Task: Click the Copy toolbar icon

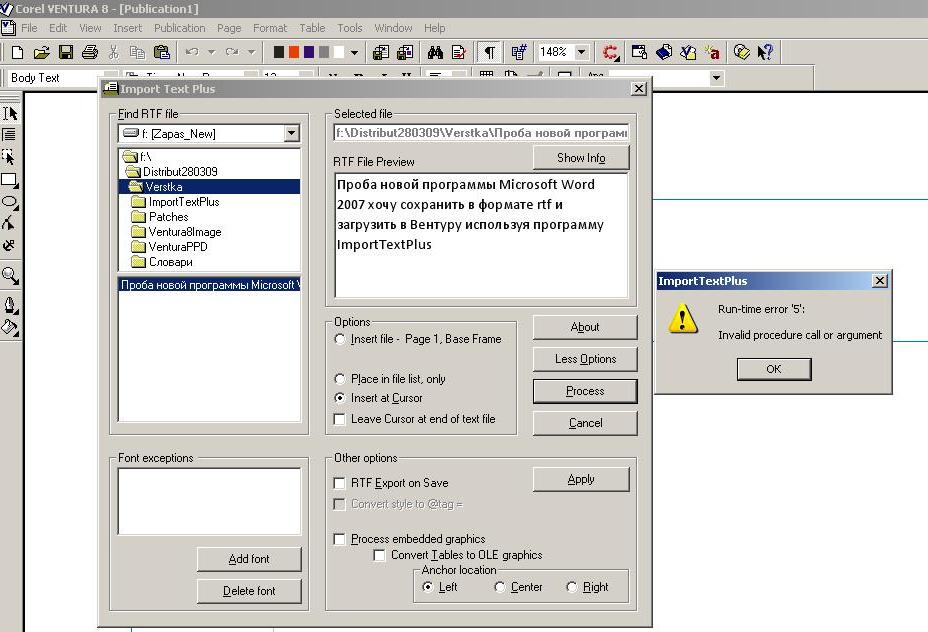Action: (x=137, y=53)
